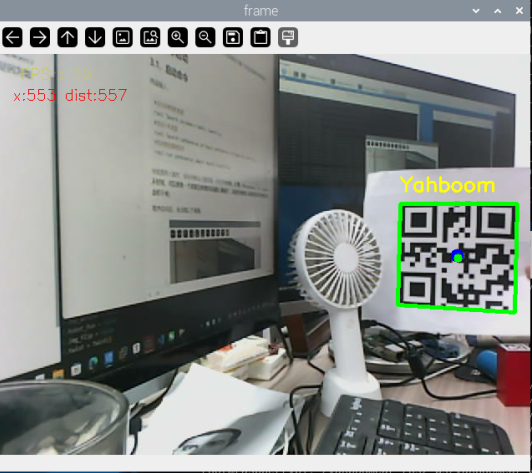
Task: Fit image to window icon
Action: point(150,37)
